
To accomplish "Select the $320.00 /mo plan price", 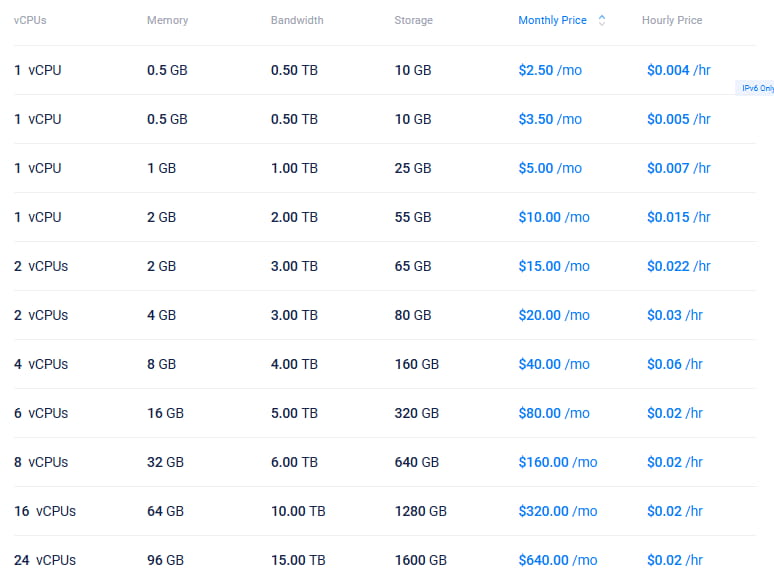I will pyautogui.click(x=557, y=511).
